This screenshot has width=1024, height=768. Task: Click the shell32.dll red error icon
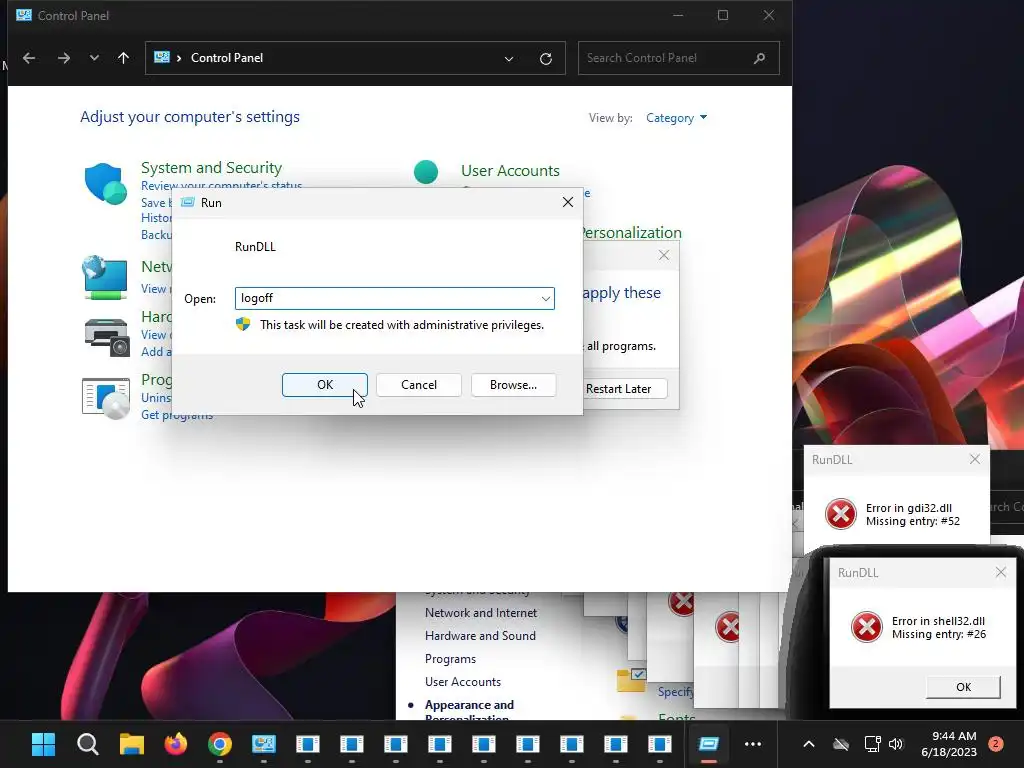click(x=867, y=627)
